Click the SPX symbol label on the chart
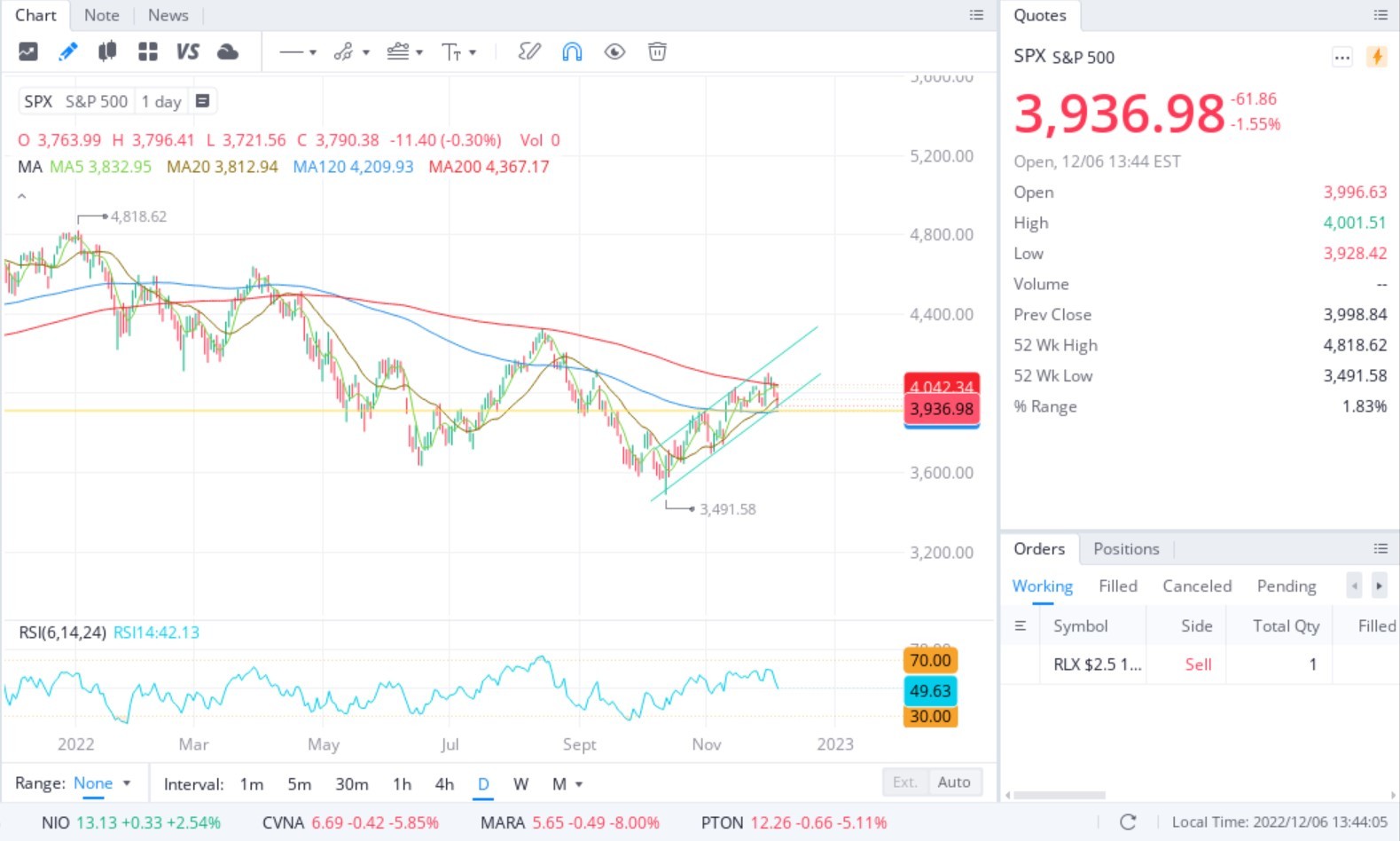This screenshot has height=841, width=1400. [x=38, y=101]
